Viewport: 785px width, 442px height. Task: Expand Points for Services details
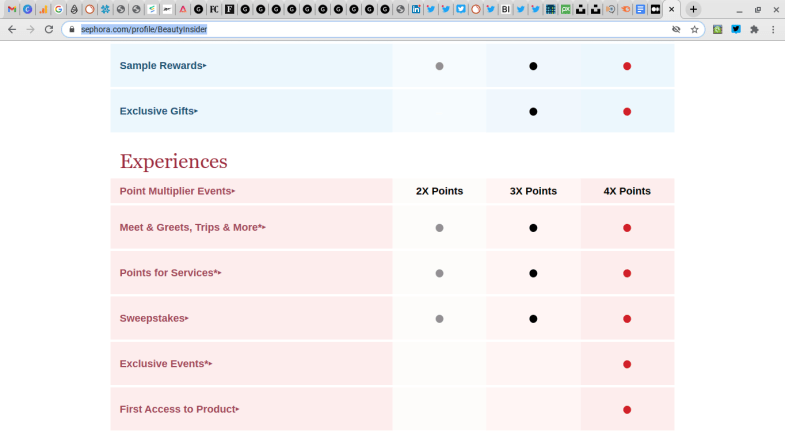170,273
